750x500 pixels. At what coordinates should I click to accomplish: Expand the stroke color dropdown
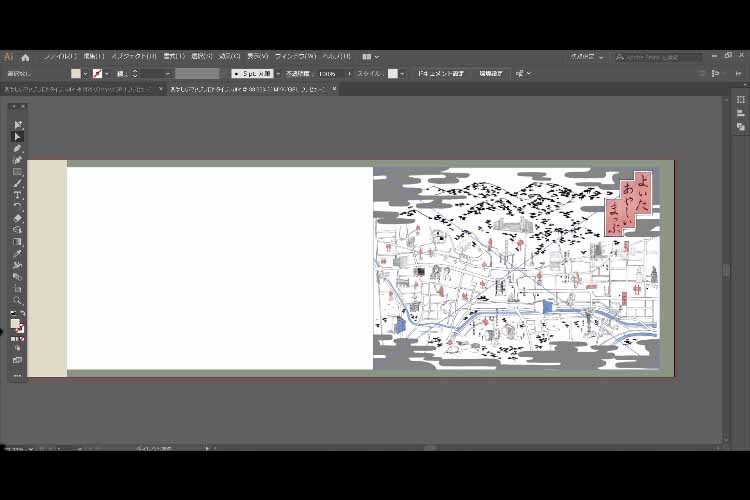pyautogui.click(x=108, y=73)
